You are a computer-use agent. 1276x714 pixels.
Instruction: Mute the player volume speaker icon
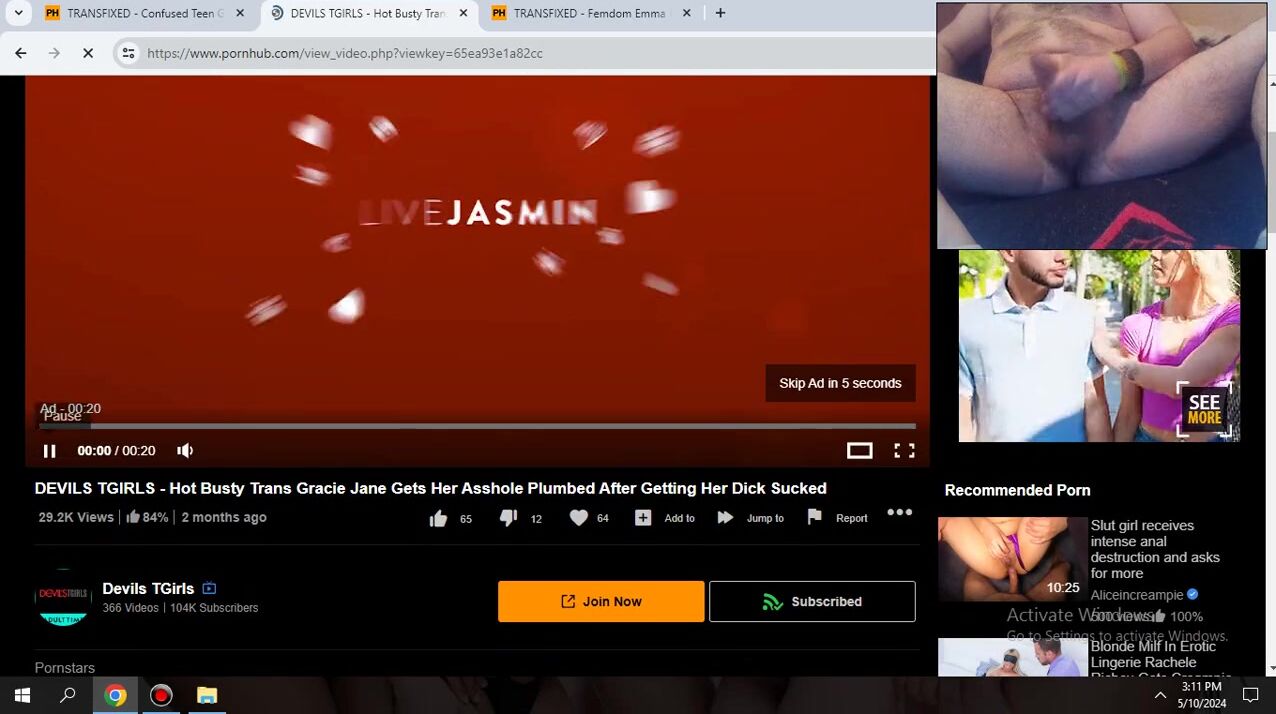click(x=185, y=451)
